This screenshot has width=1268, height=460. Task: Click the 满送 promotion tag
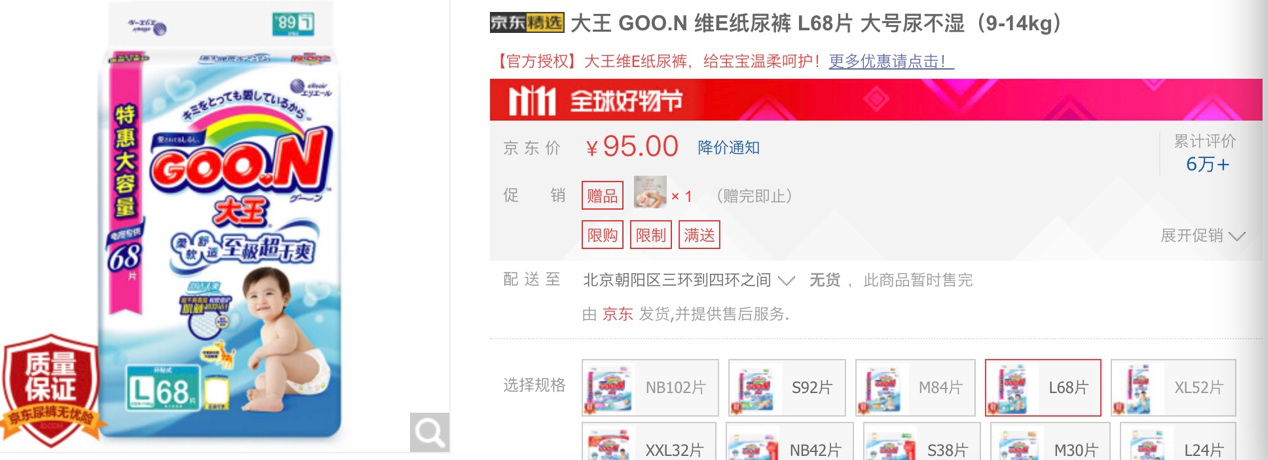tap(699, 235)
